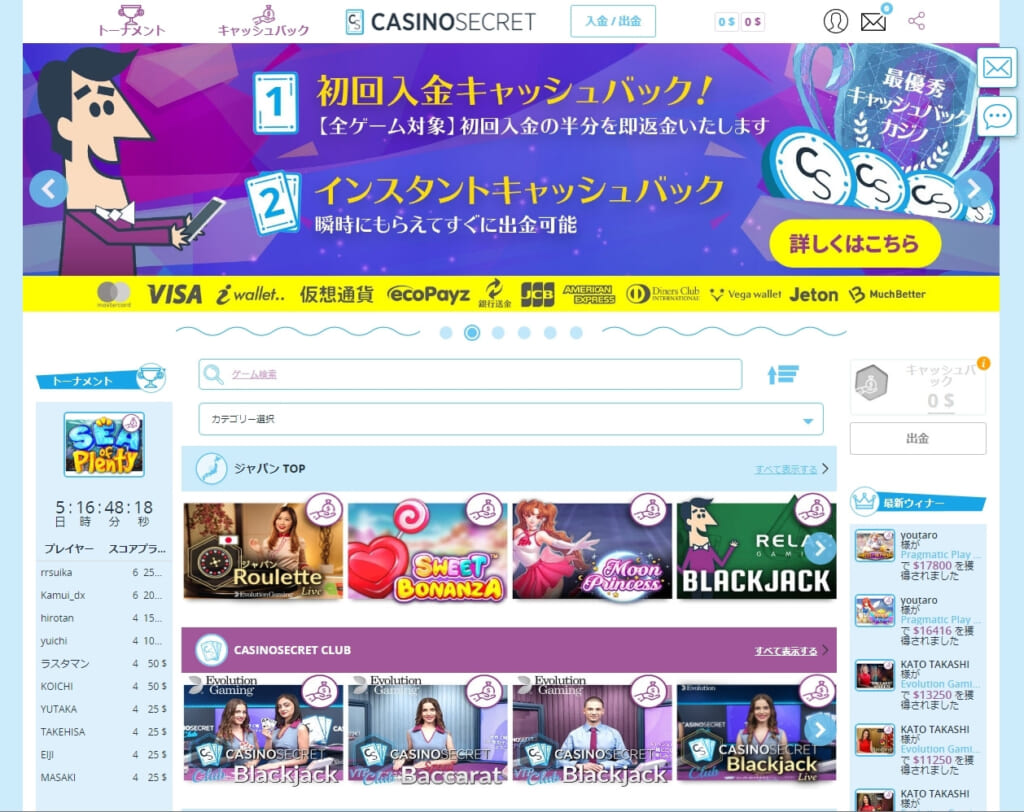
Task: Click すべて表示する in Japan TOP
Action: click(786, 469)
